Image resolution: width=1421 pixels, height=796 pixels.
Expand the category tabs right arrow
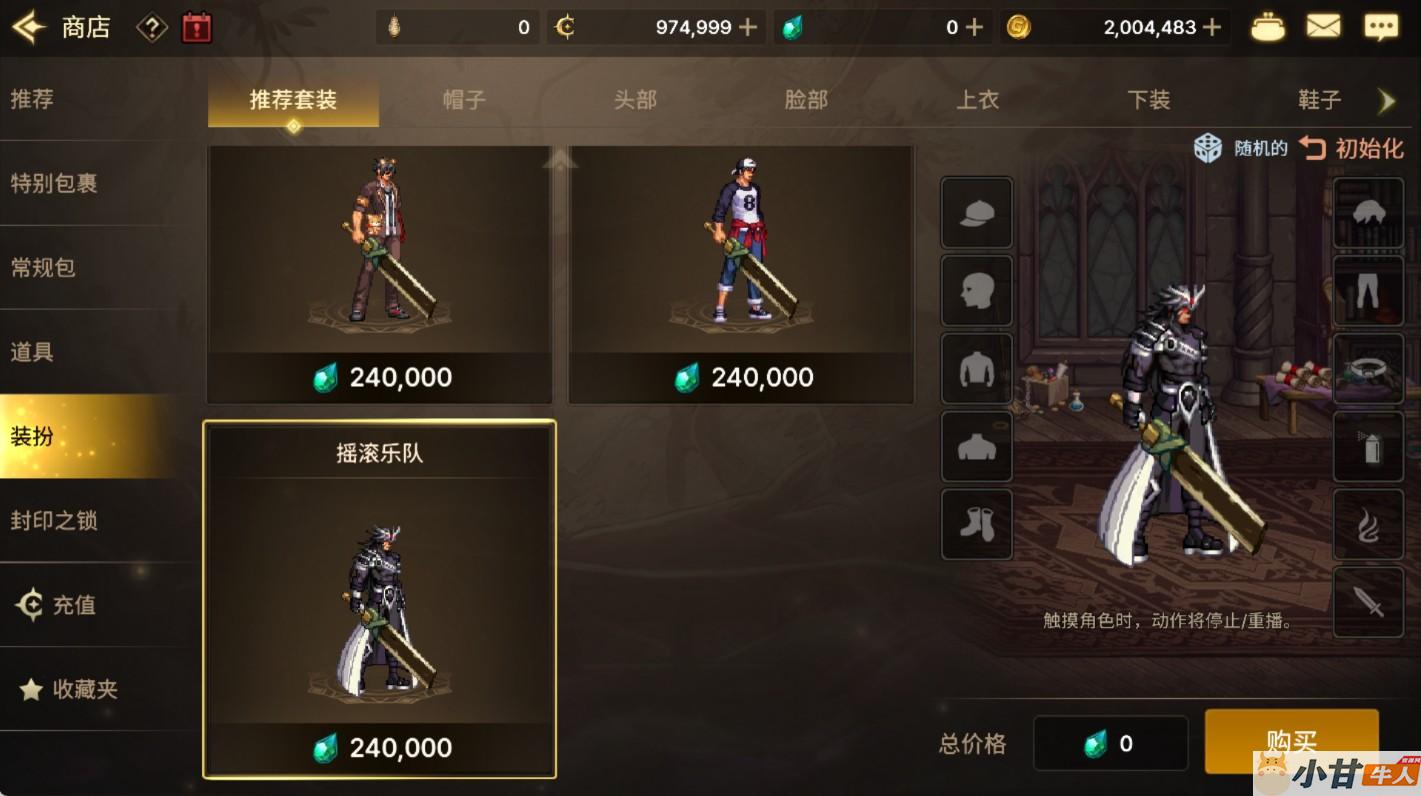[1386, 100]
